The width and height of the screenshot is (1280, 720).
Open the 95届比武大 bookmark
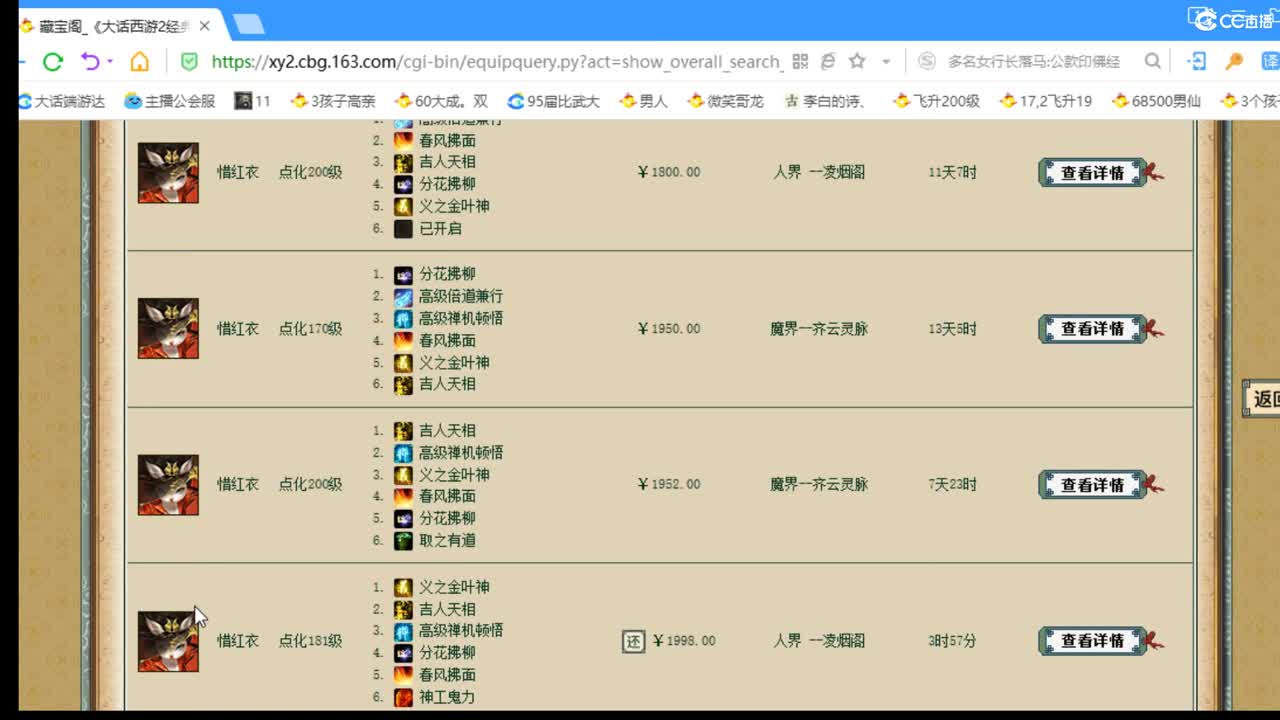coord(554,101)
